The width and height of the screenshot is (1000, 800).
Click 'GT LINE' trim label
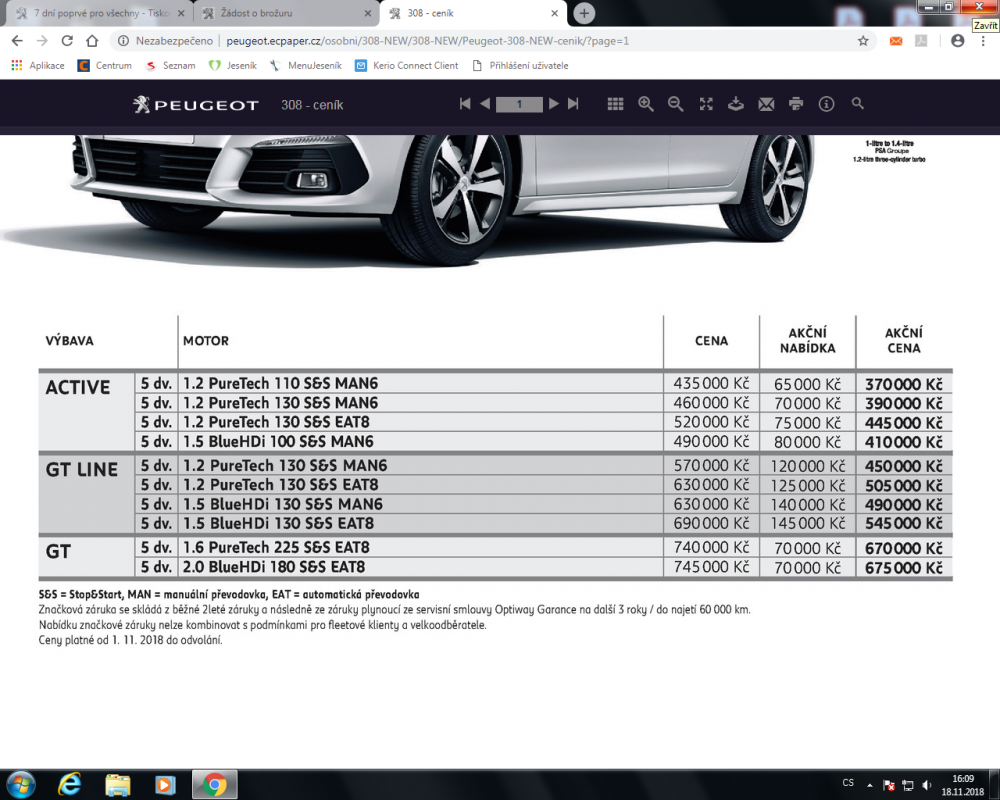point(82,470)
